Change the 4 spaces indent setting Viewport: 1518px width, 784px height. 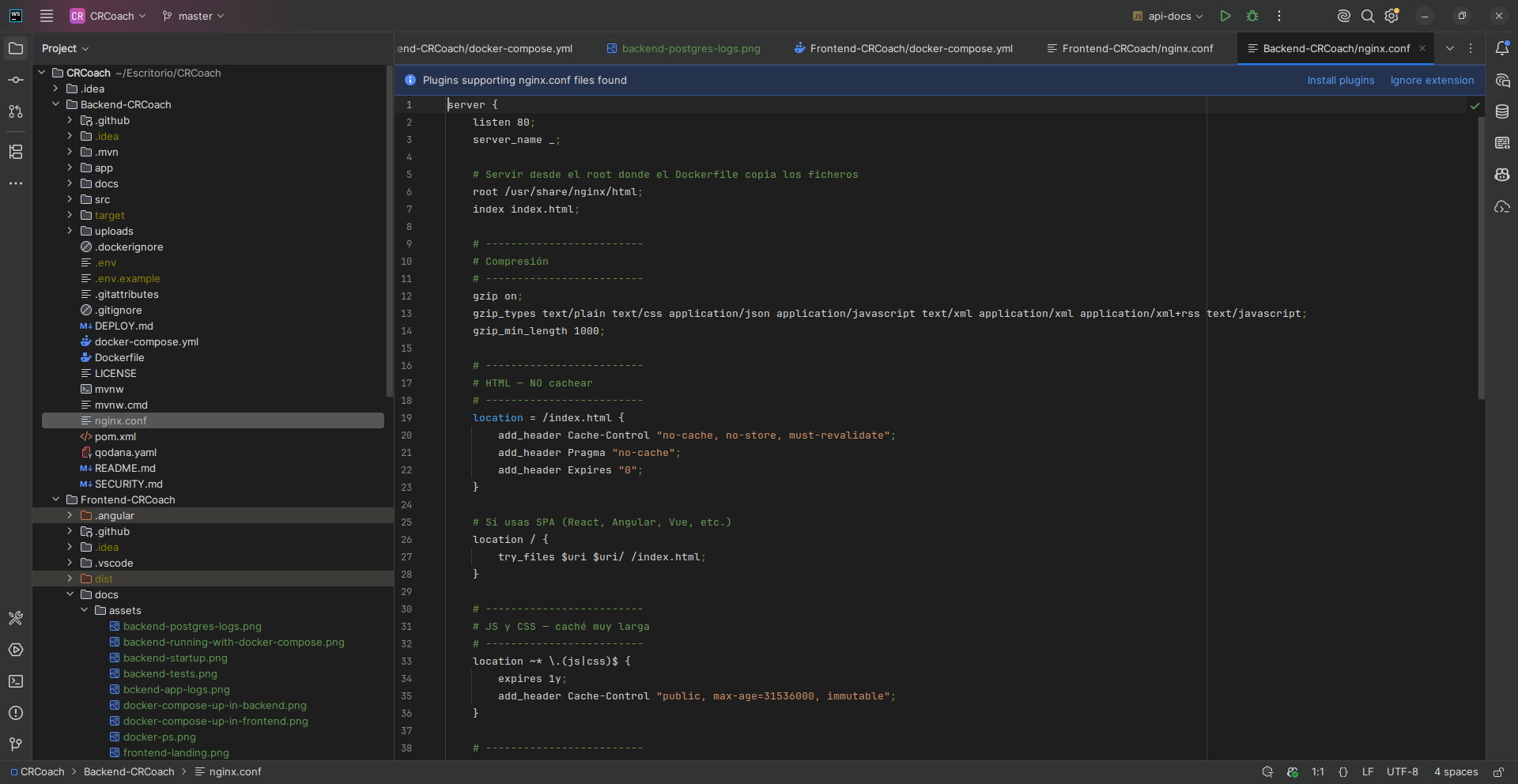coord(1456,772)
